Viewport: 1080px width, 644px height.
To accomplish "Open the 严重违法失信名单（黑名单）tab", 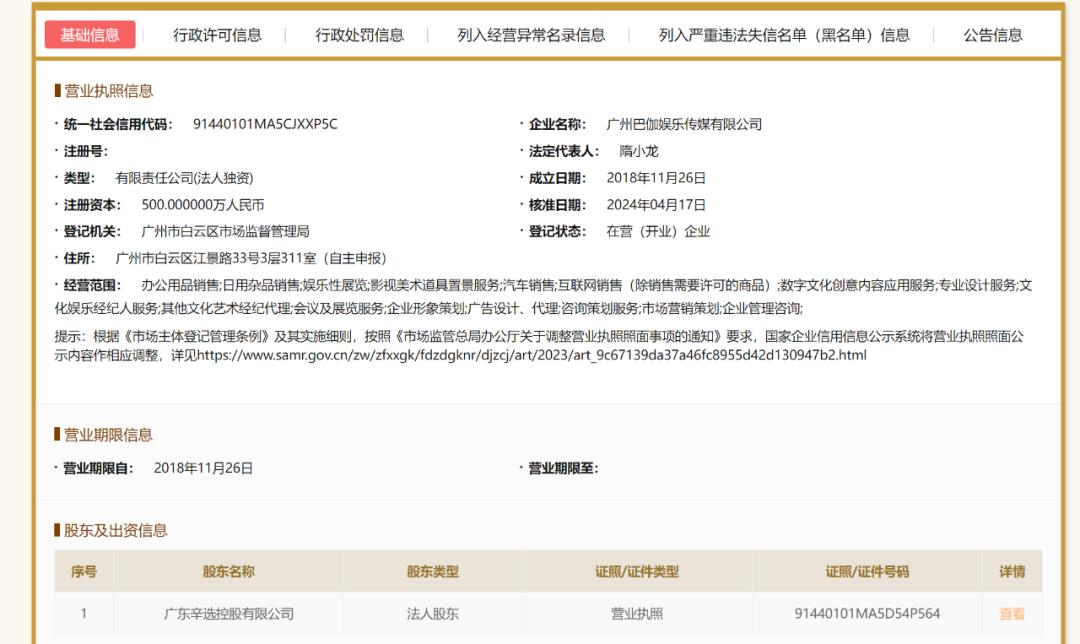I will [784, 35].
